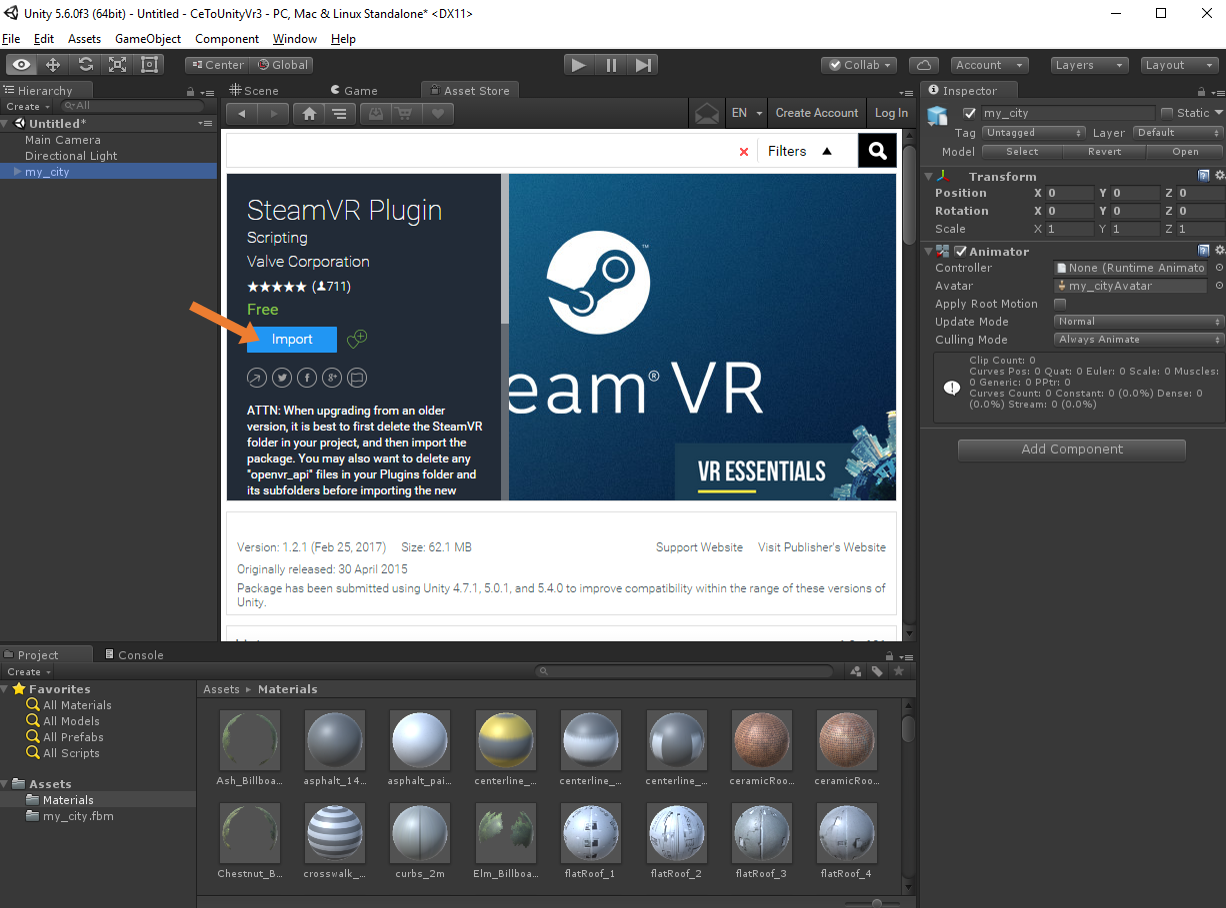Open Update Mode dropdown set to Normal
This screenshot has width=1226, height=908.
point(1139,322)
